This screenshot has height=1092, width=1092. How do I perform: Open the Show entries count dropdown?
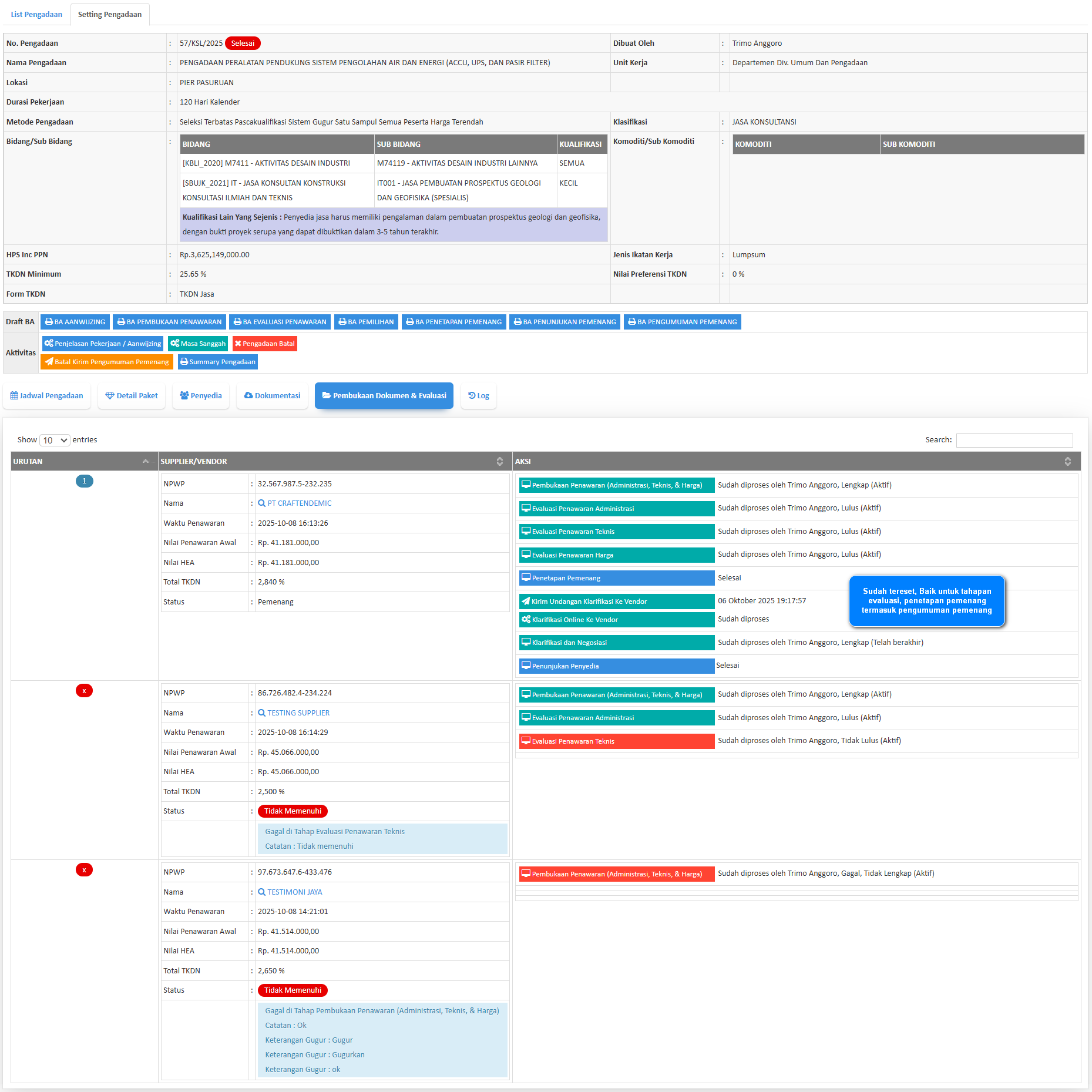tap(55, 440)
